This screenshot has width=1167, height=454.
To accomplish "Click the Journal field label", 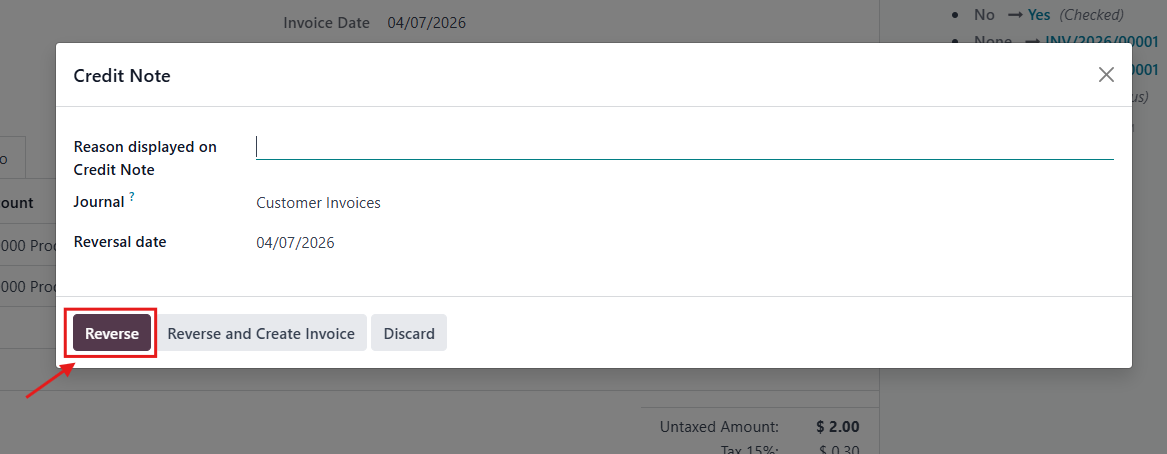I will (x=98, y=202).
